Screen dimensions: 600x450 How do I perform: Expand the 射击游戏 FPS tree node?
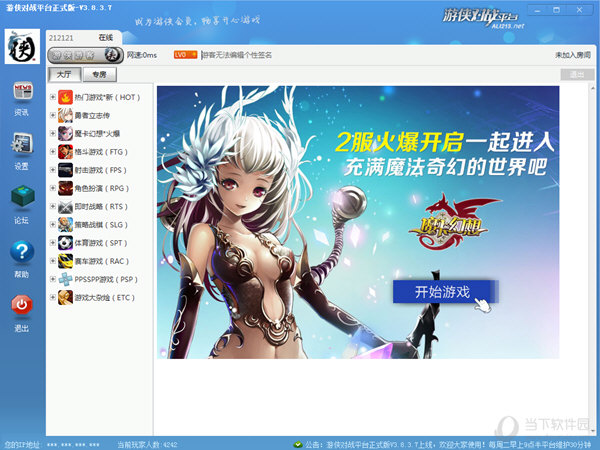(53, 170)
